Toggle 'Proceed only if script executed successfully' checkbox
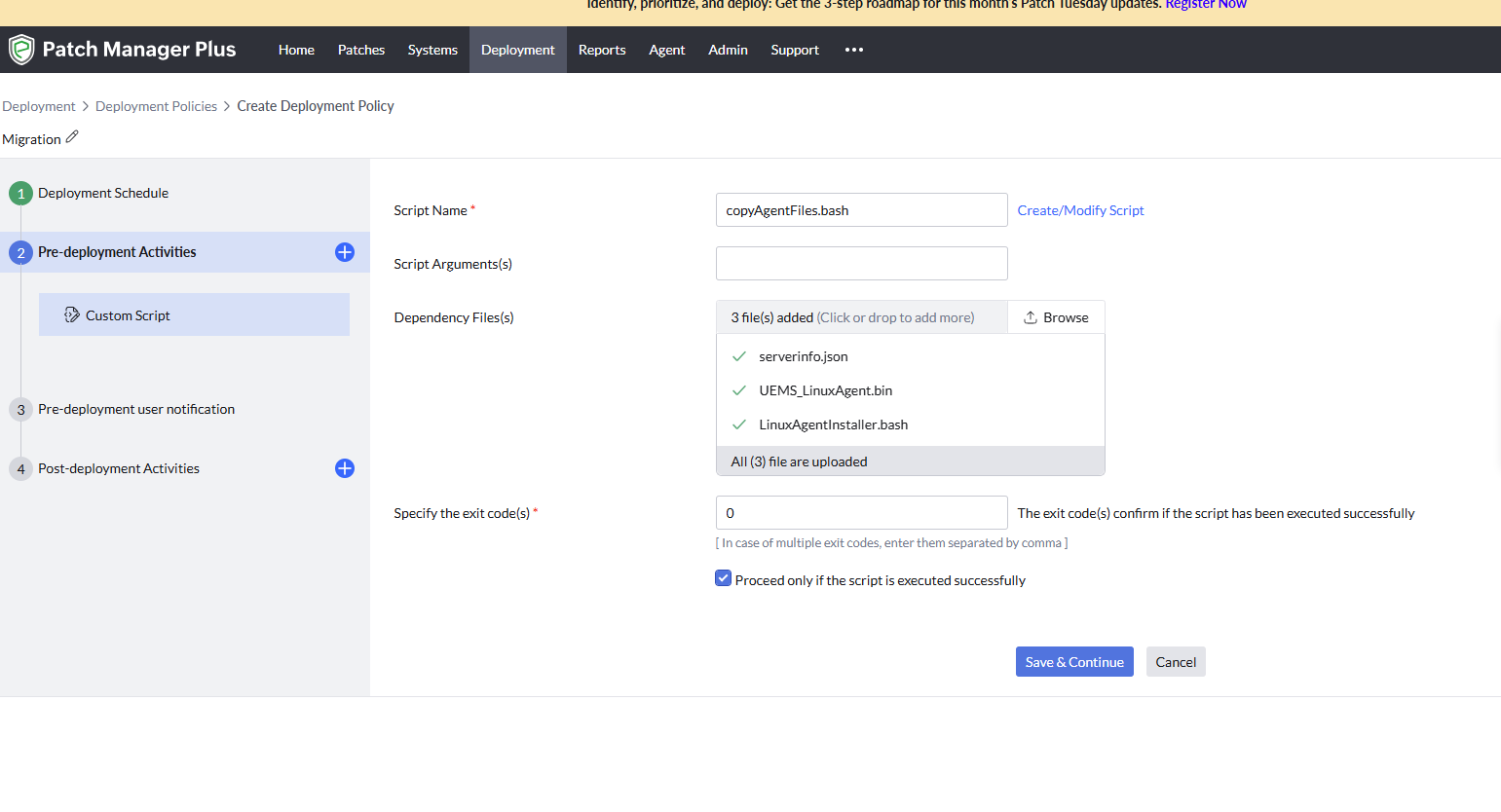Screen dimensions: 1501x812 724,578
